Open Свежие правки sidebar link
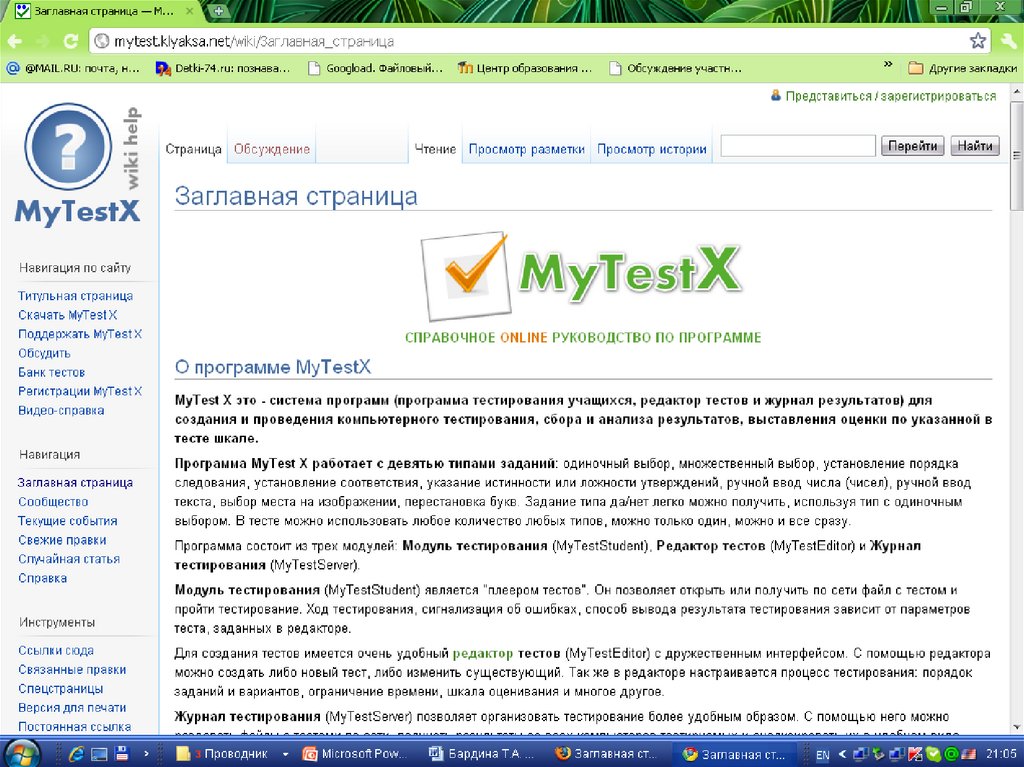The height and width of the screenshot is (767, 1024). click(62, 540)
